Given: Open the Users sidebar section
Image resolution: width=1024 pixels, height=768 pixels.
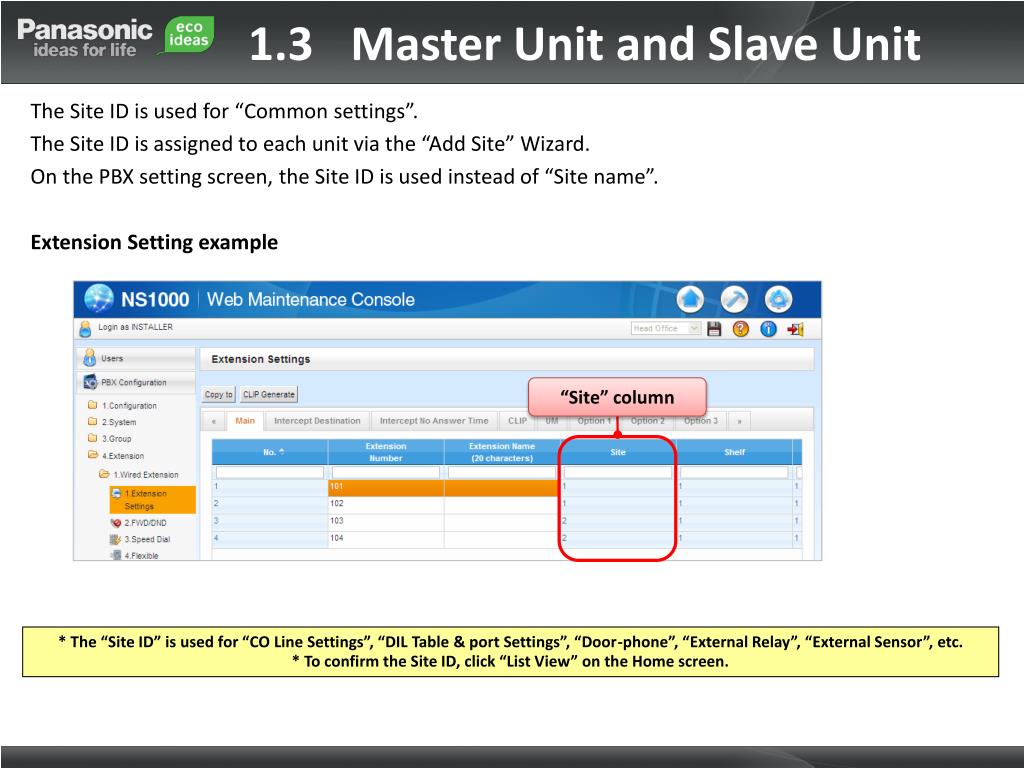Looking at the screenshot, I should [137, 358].
